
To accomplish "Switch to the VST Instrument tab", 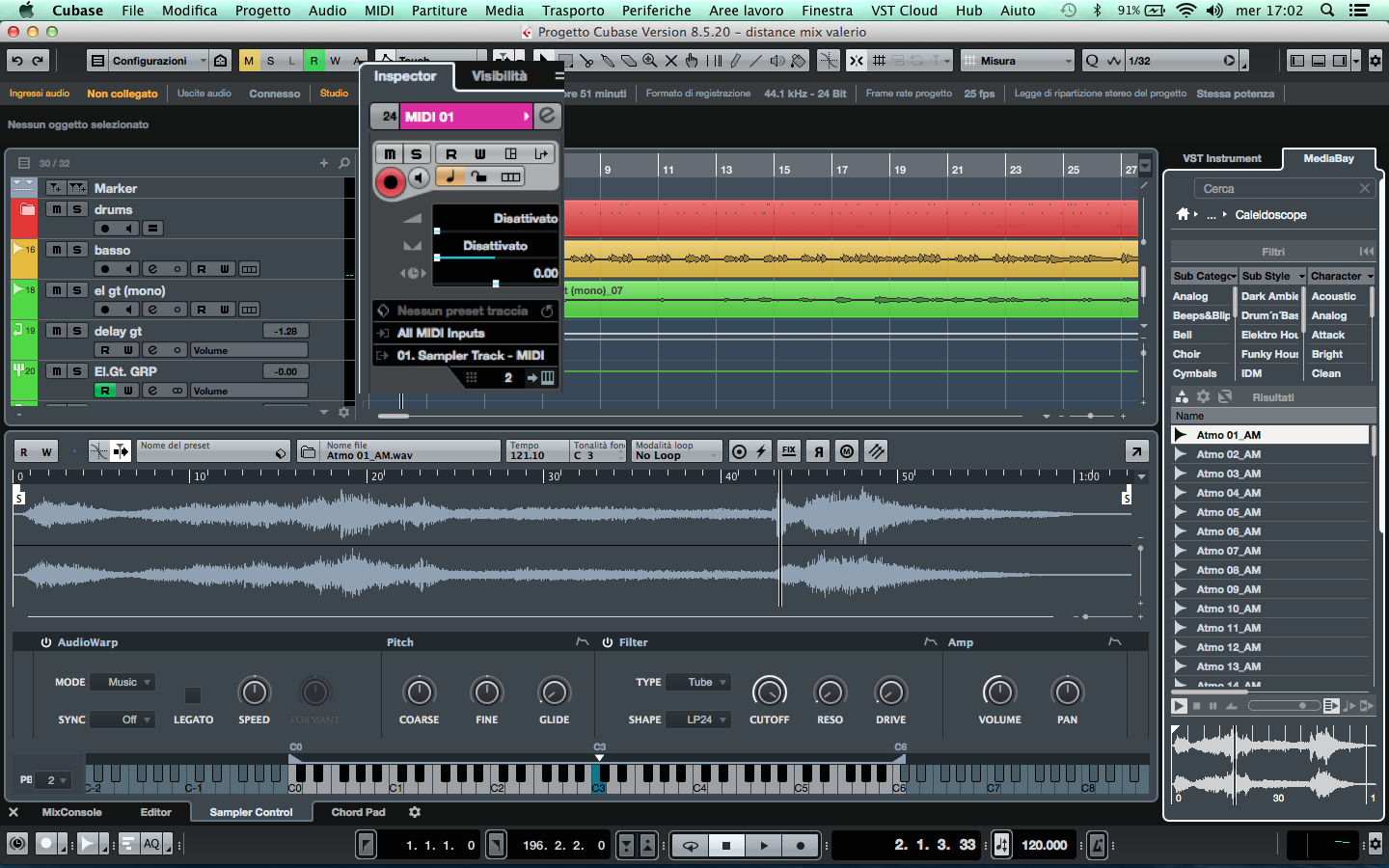I will coord(1222,158).
